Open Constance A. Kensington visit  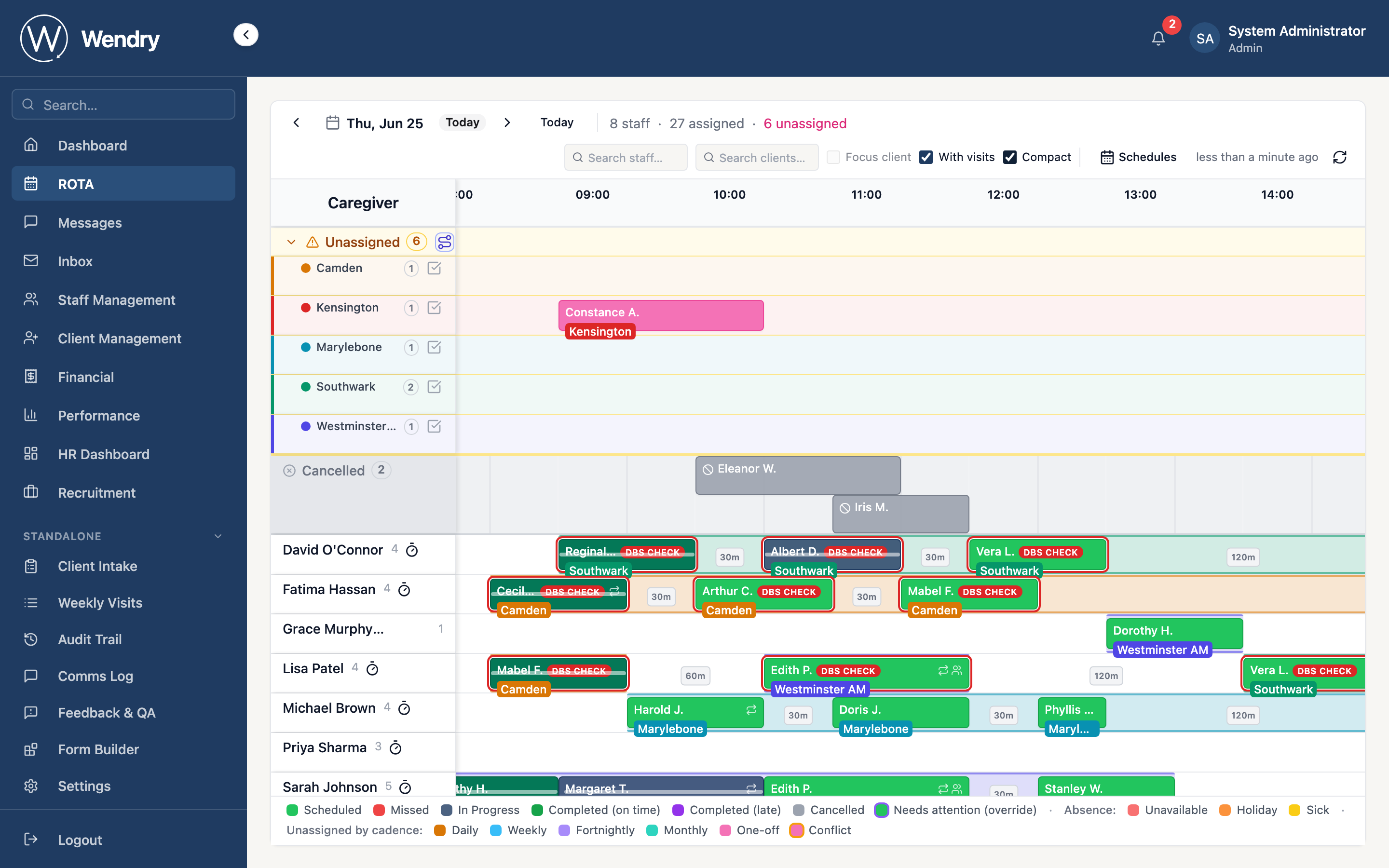[661, 315]
